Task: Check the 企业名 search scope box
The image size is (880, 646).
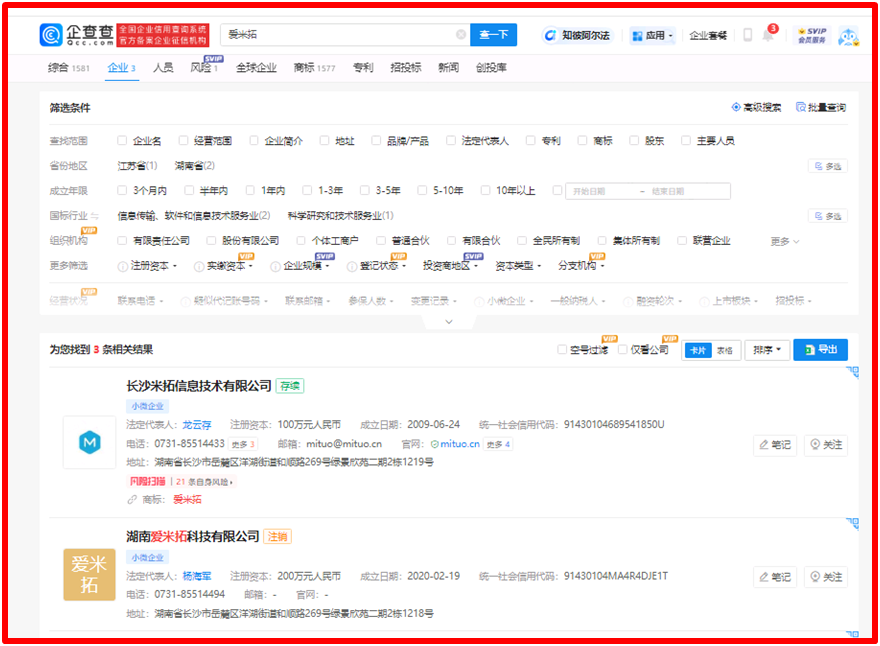Action: coord(122,141)
